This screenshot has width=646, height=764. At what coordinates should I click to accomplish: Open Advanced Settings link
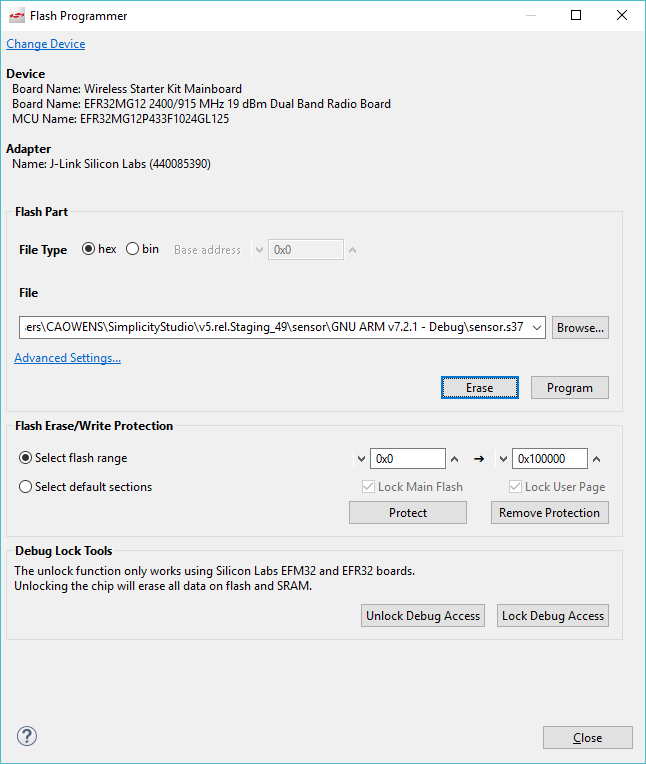pos(67,358)
